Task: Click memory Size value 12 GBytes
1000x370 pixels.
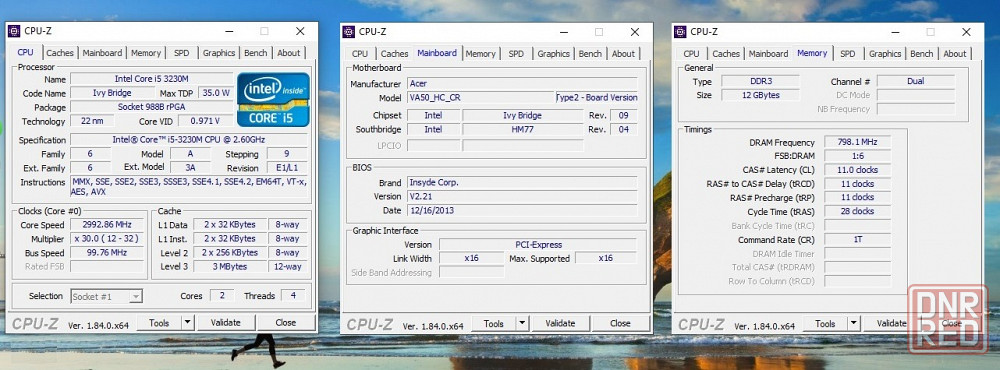Action: [760, 95]
